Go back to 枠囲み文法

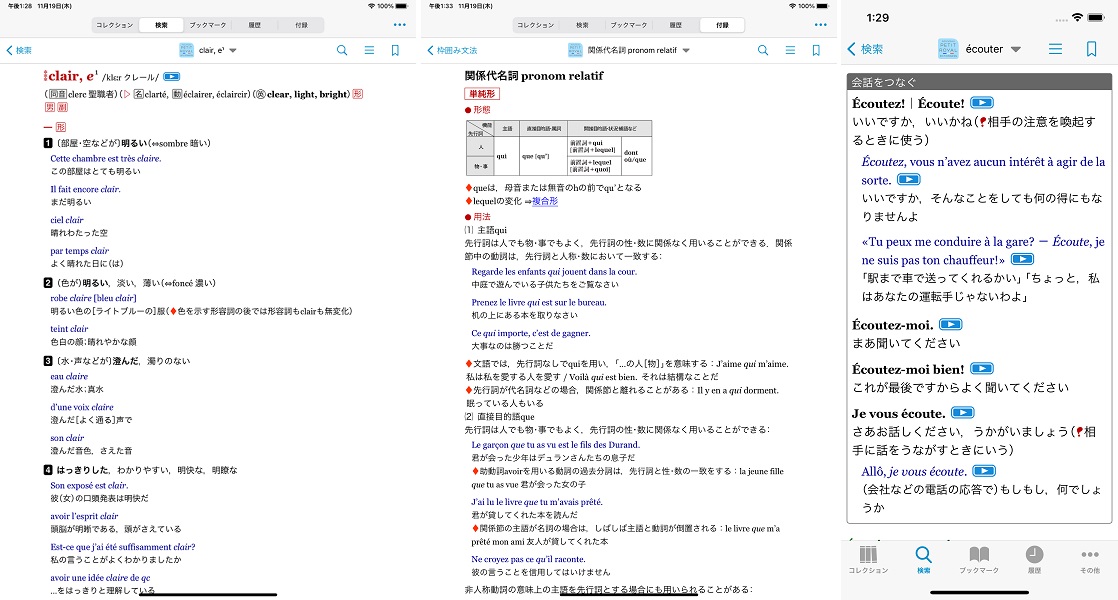tap(452, 50)
